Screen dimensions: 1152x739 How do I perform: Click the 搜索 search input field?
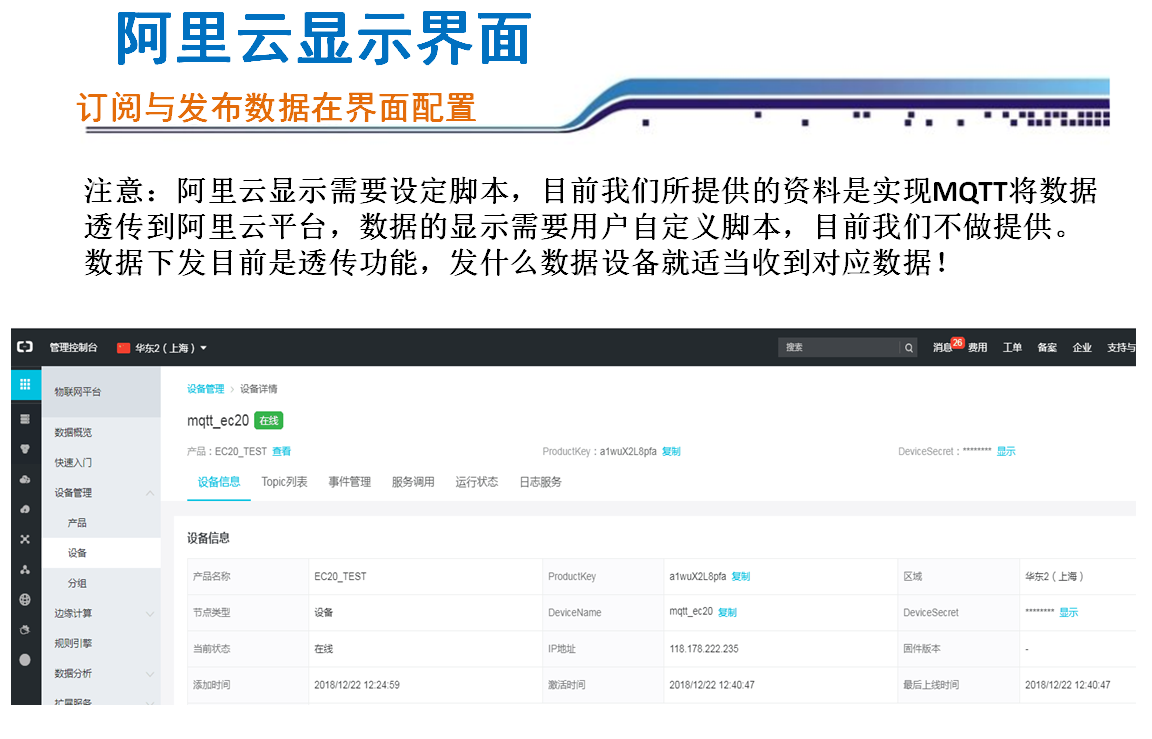839,347
